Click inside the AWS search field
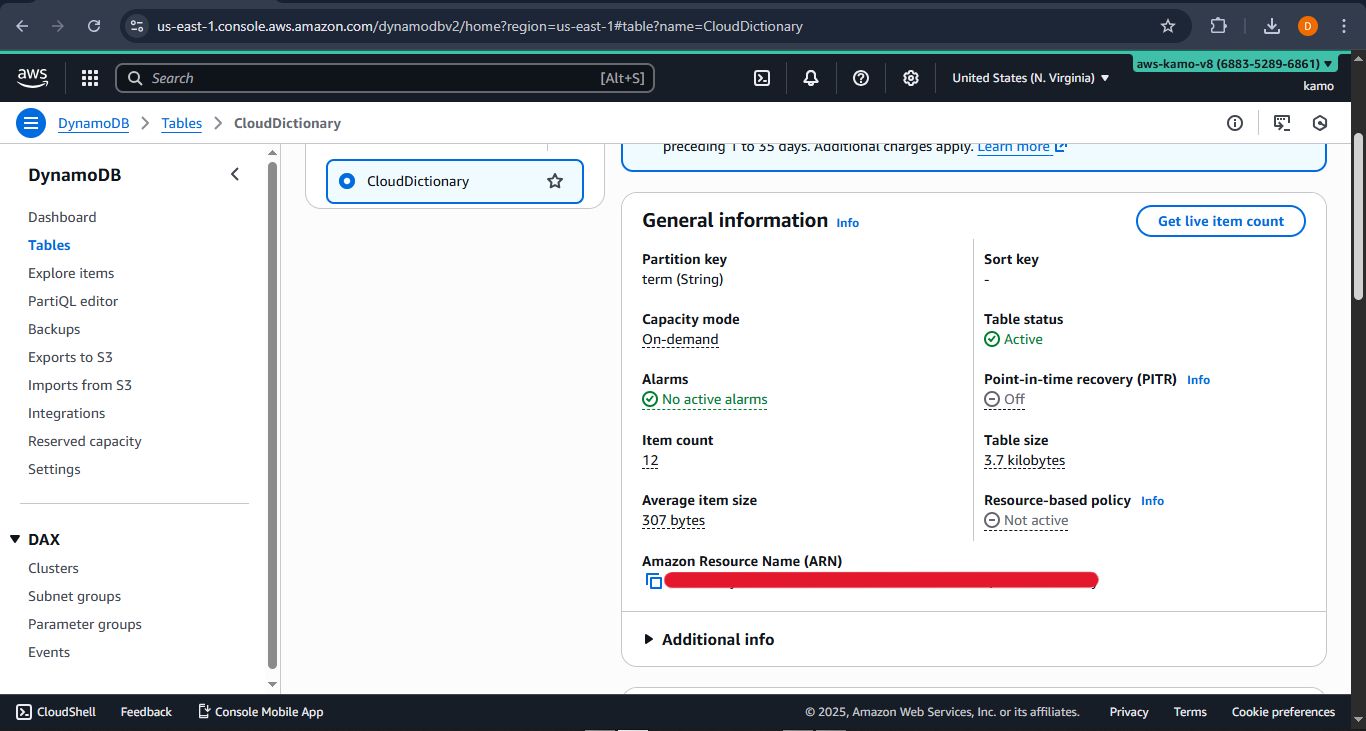Viewport: 1366px width, 731px height. pyautogui.click(x=385, y=77)
